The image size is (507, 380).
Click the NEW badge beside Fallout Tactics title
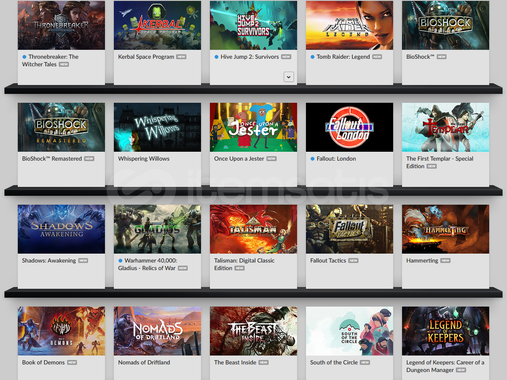pos(353,260)
